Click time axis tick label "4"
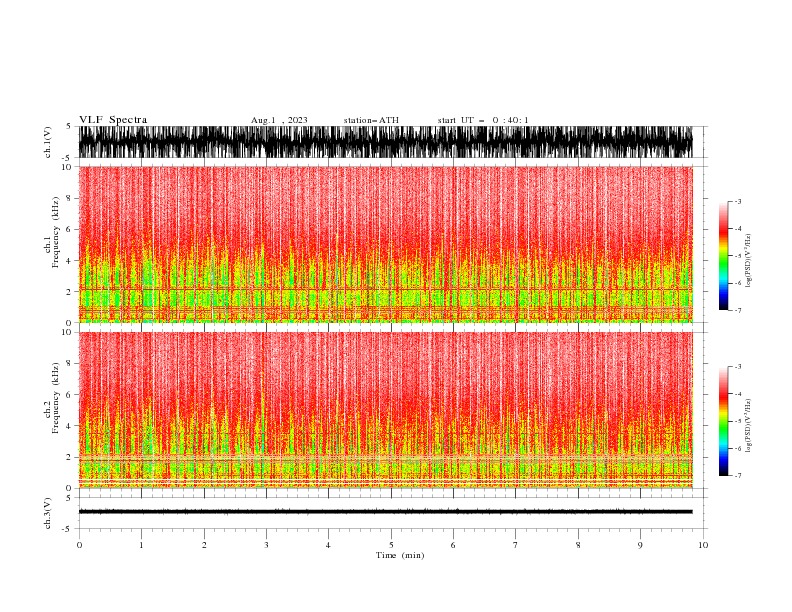 (328, 545)
